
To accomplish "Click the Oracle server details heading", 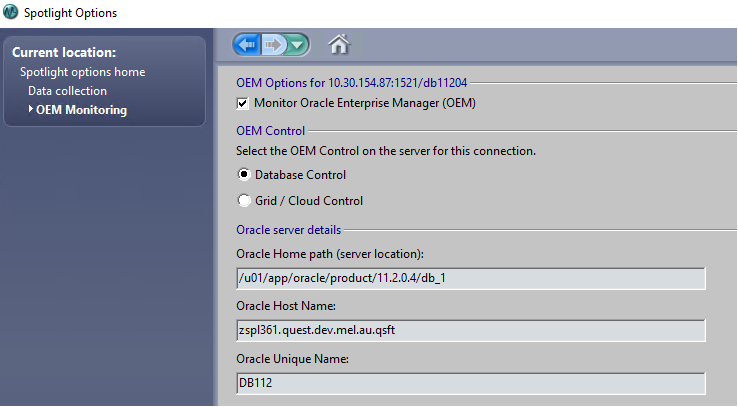I will (x=289, y=230).
